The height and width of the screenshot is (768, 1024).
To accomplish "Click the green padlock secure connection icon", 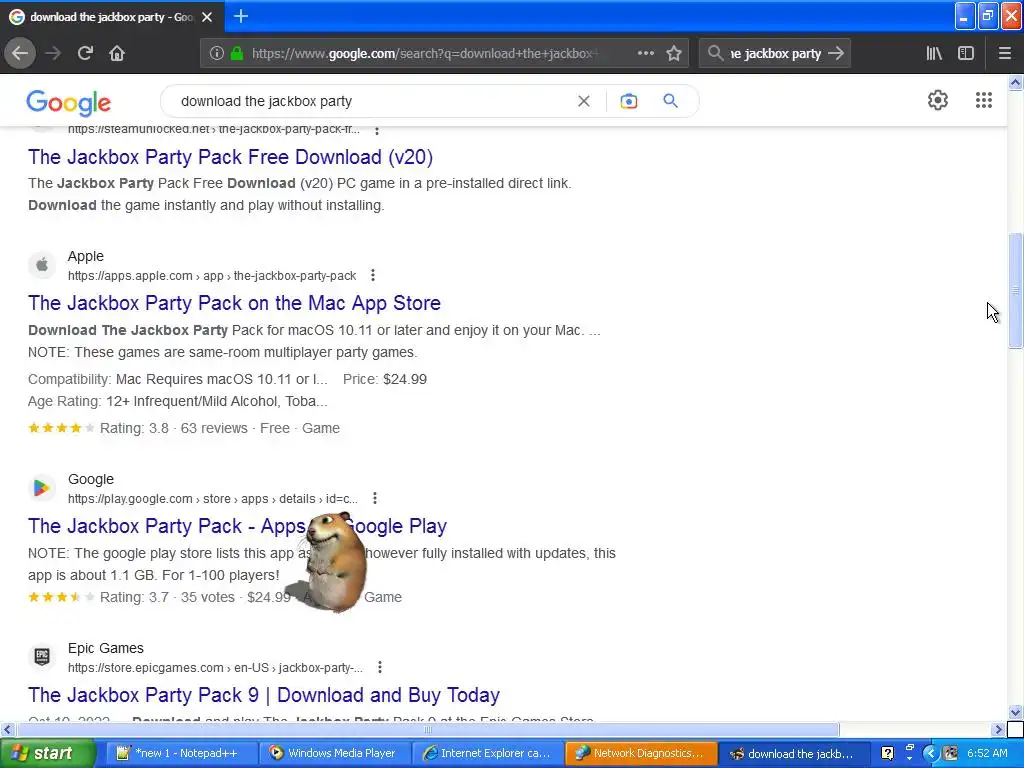I will [x=236, y=54].
